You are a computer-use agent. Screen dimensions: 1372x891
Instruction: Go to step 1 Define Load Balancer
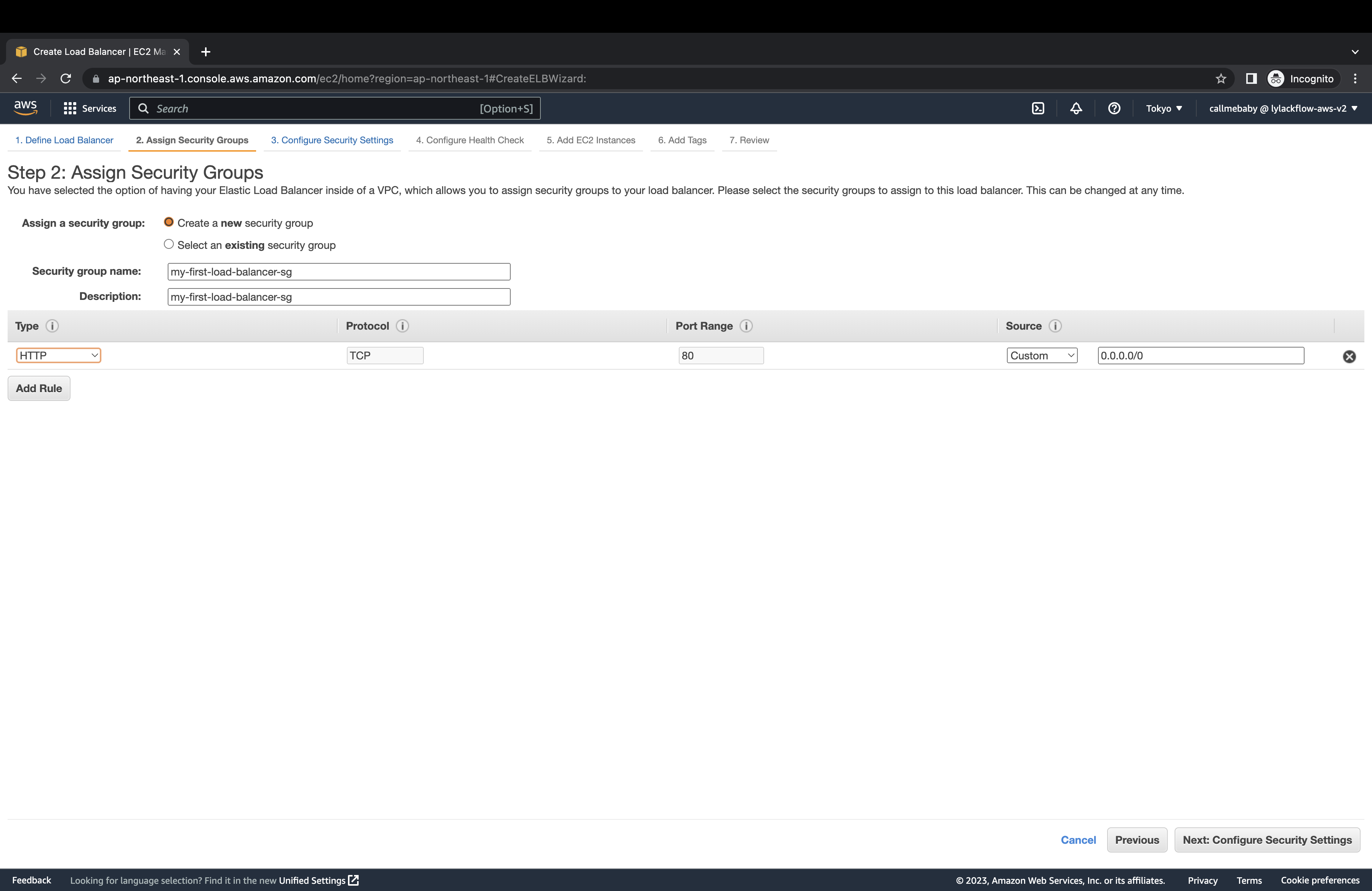coord(64,140)
